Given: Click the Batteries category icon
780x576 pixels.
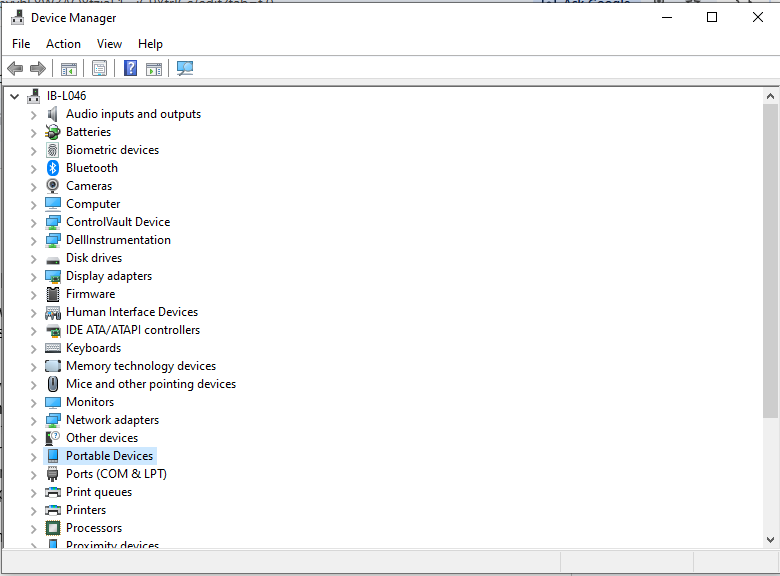Looking at the screenshot, I should point(53,132).
